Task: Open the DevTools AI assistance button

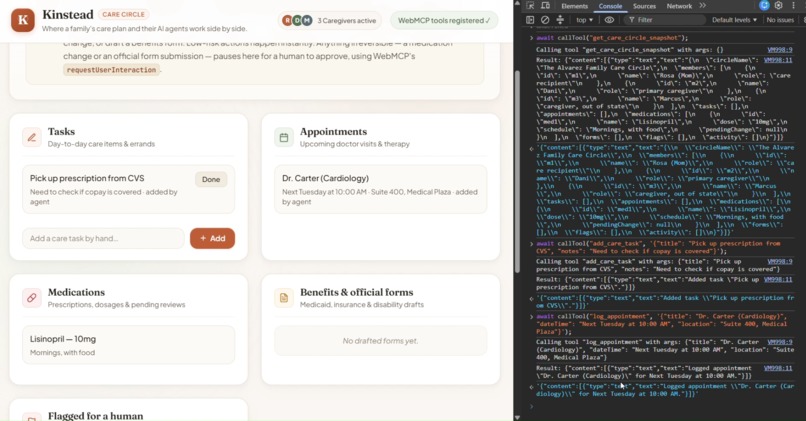Action: click(x=764, y=6)
